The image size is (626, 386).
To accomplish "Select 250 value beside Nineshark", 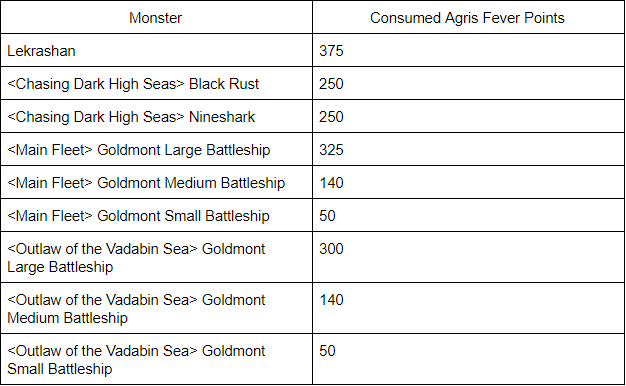I will tap(468, 117).
